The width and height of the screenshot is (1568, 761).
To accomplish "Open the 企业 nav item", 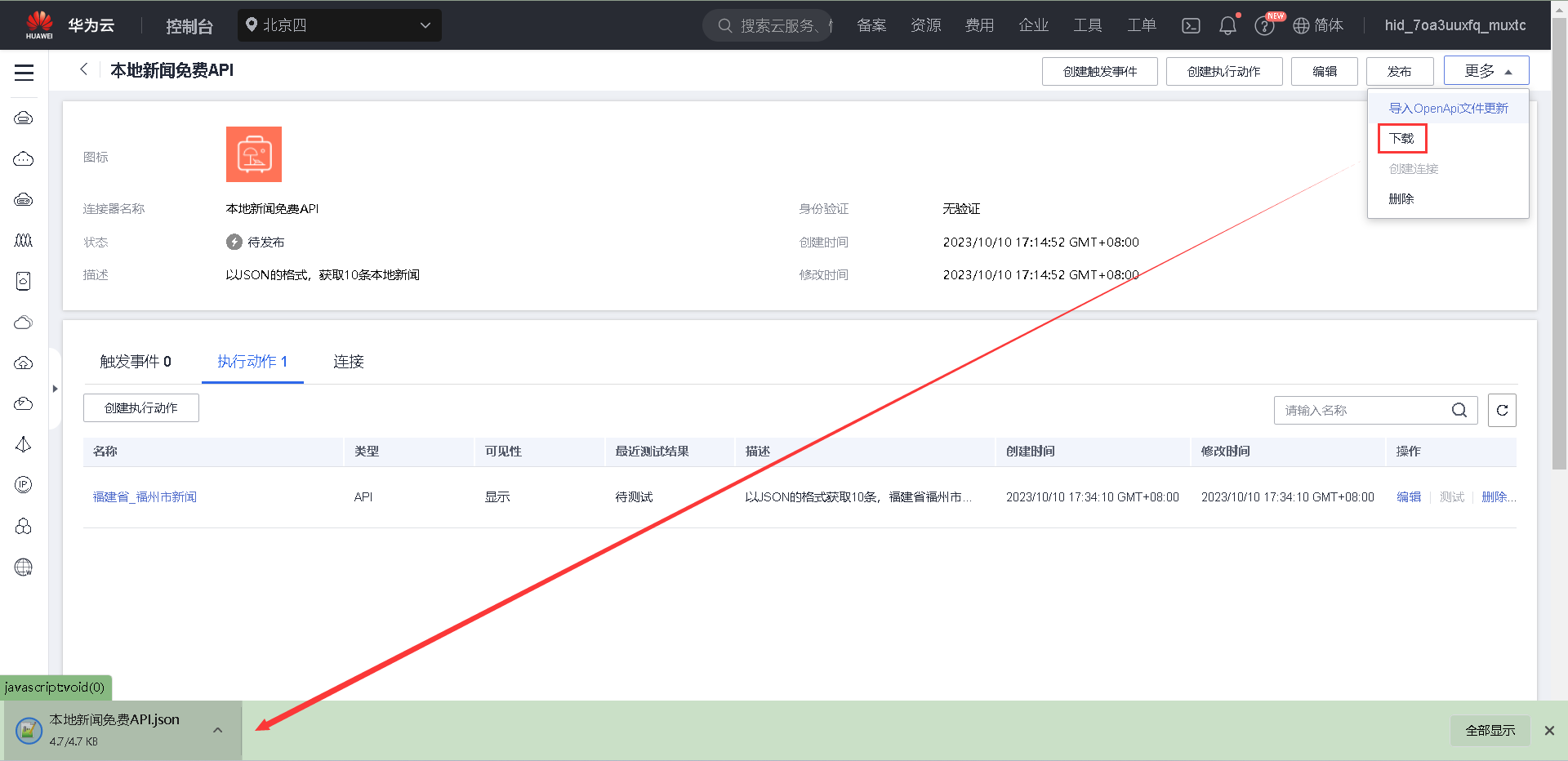I will (x=1034, y=25).
